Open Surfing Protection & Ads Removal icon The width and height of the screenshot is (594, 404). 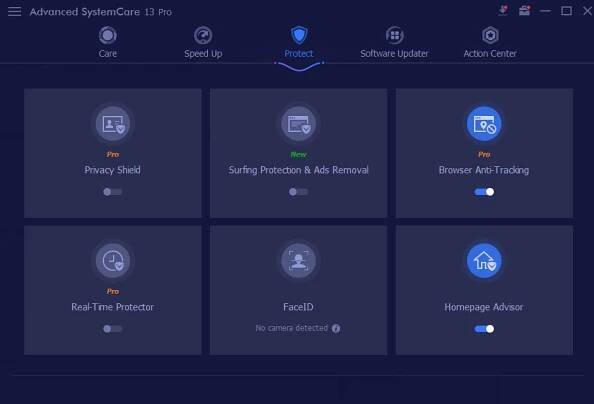(x=299, y=124)
